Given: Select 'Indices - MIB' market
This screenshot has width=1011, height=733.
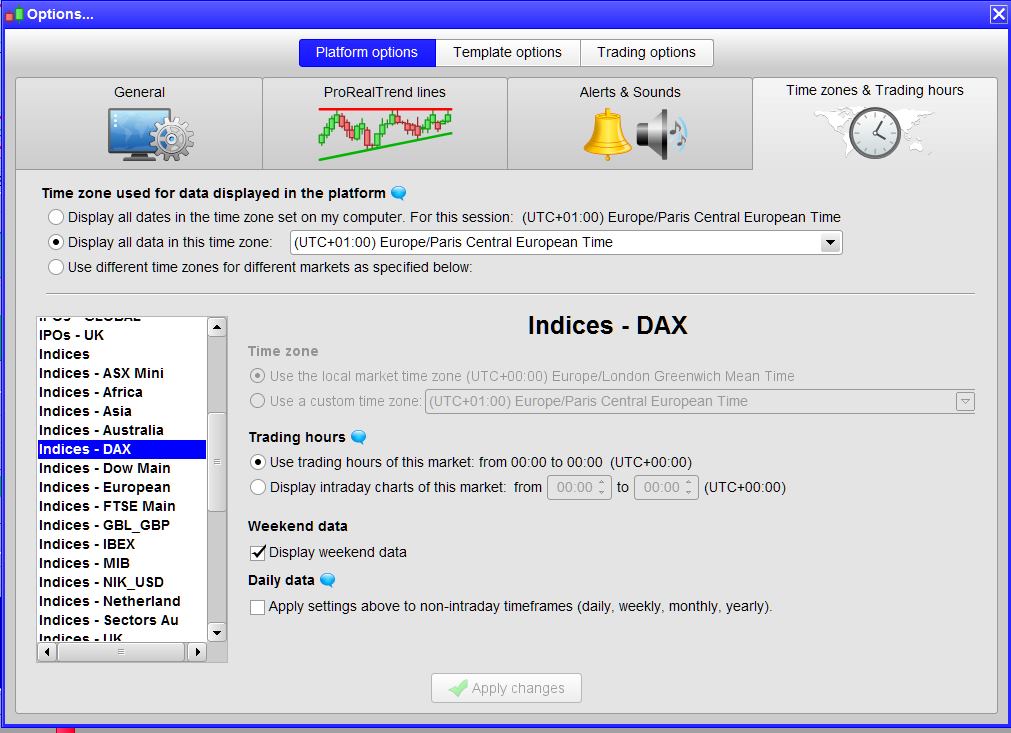Looking at the screenshot, I should pos(122,563).
